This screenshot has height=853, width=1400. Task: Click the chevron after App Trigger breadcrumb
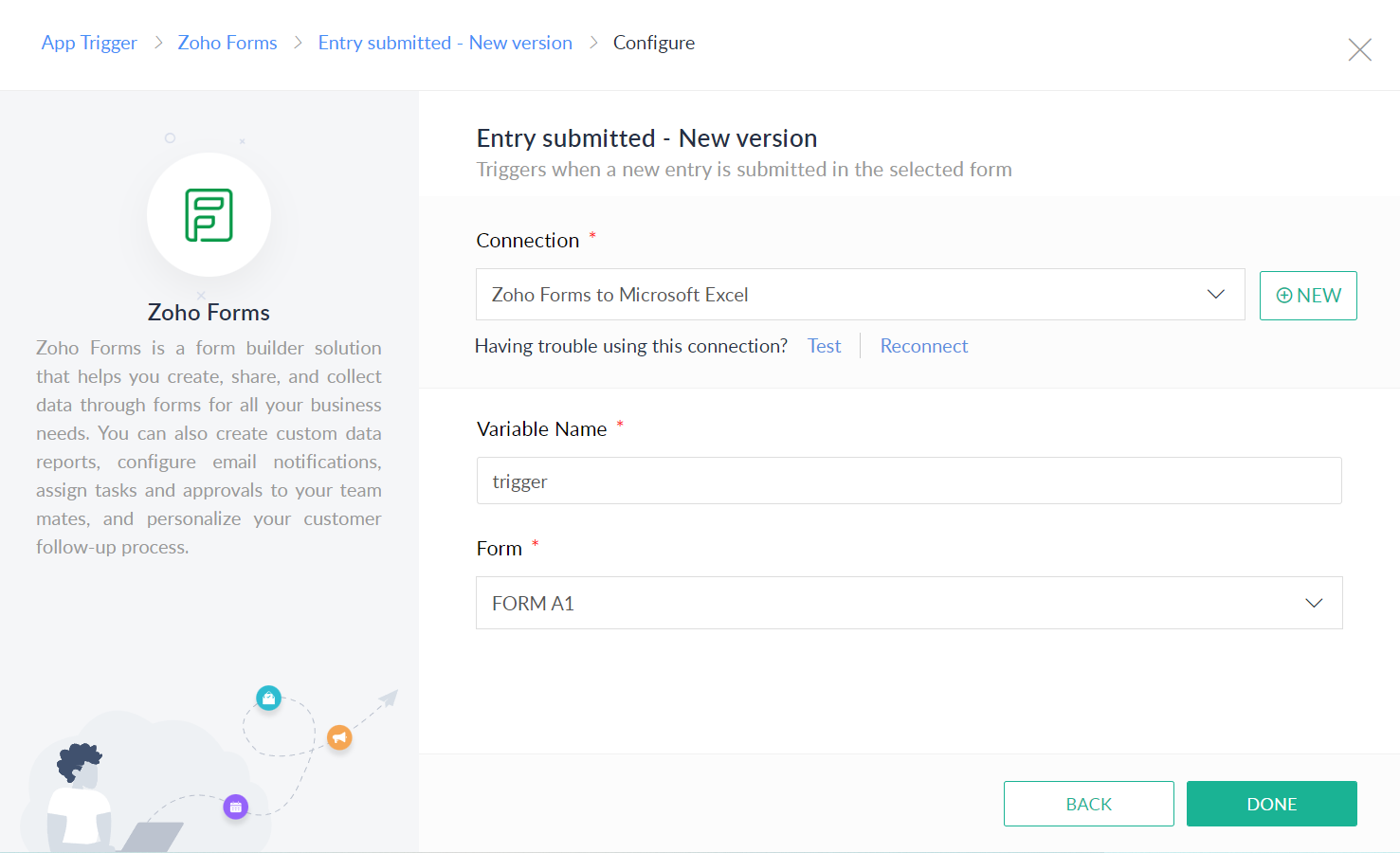pos(158,43)
